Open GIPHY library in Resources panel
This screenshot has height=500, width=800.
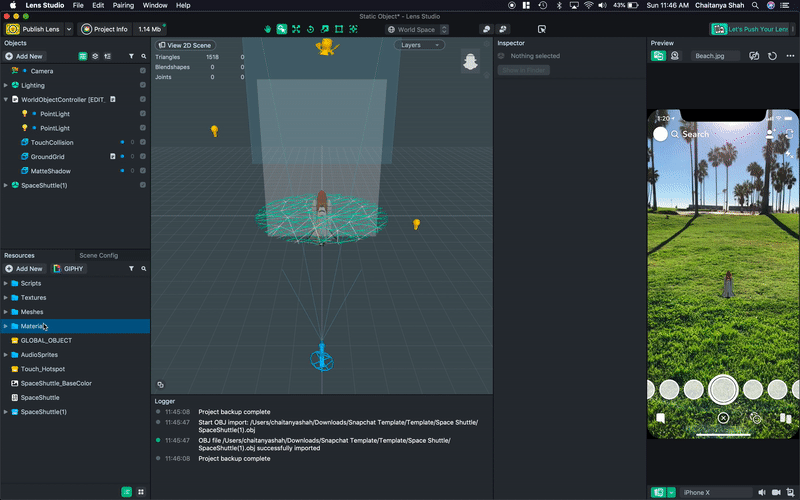[x=69, y=269]
